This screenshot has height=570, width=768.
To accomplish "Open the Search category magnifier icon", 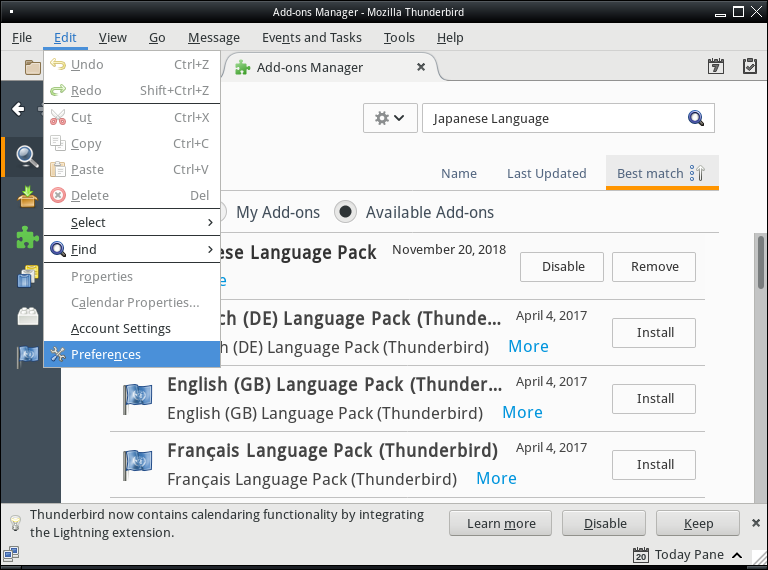I will coord(27,157).
